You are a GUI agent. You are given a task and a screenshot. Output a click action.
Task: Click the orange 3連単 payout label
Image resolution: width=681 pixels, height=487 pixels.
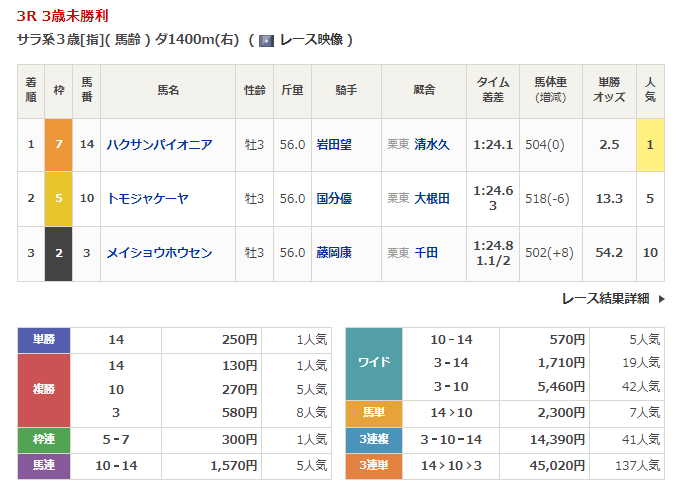coord(373,463)
